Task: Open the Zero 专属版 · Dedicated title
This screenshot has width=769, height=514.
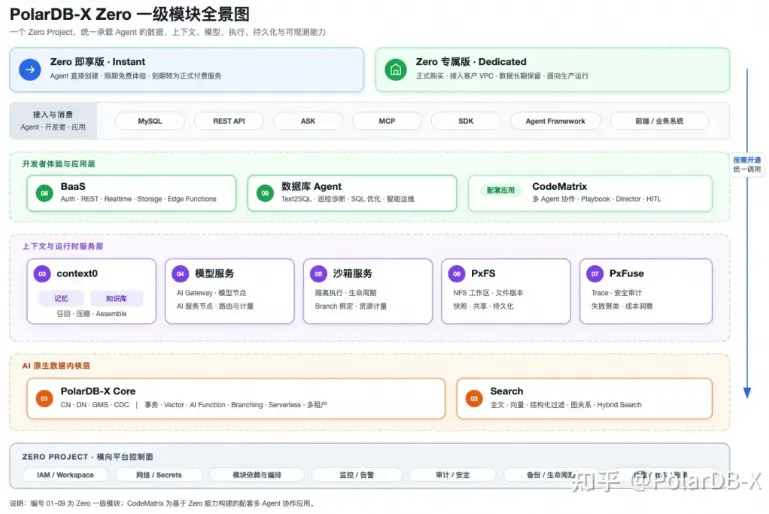Action: pyautogui.click(x=471, y=62)
